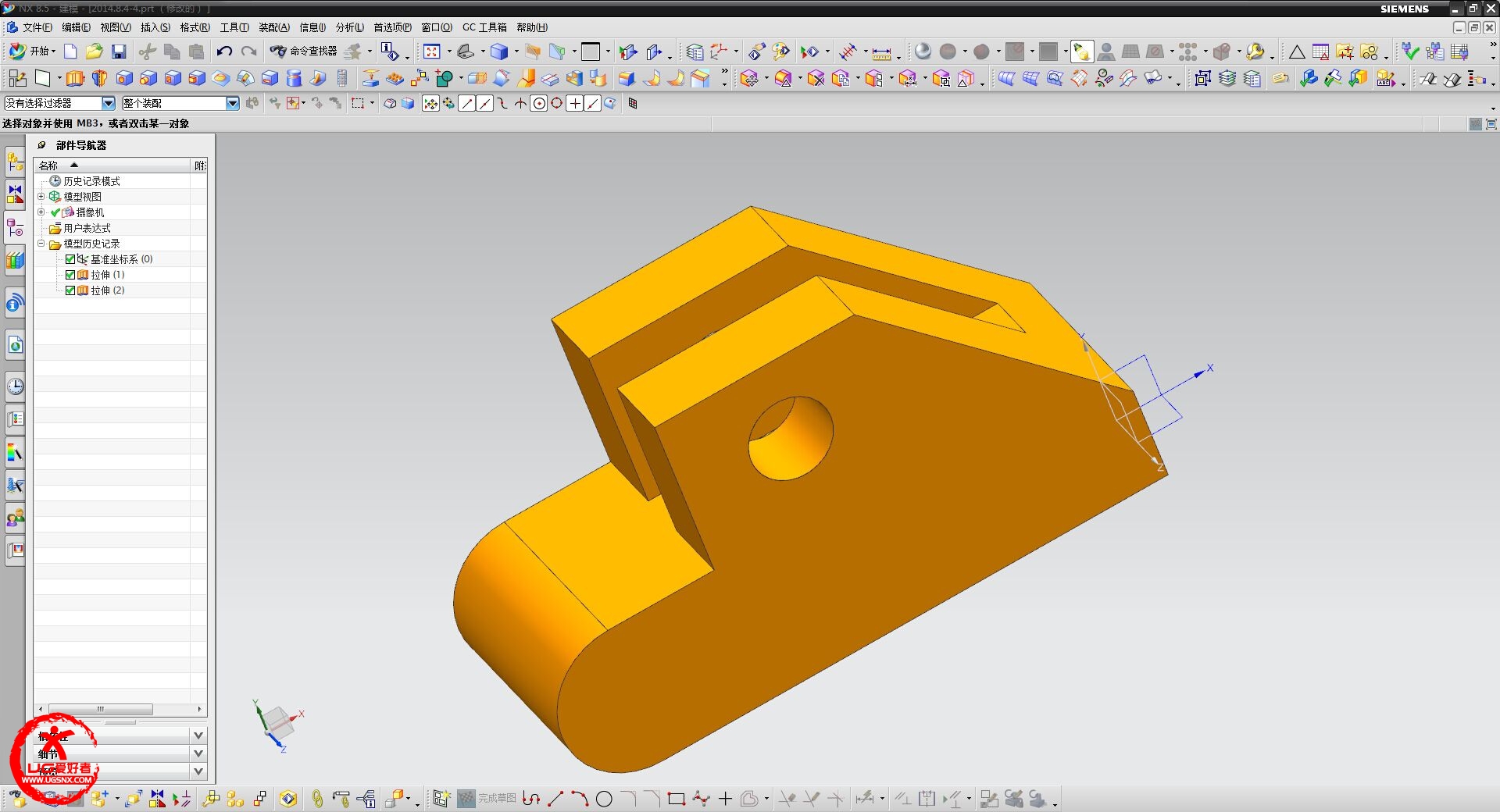Toggle the End Point snap button

tap(466, 103)
